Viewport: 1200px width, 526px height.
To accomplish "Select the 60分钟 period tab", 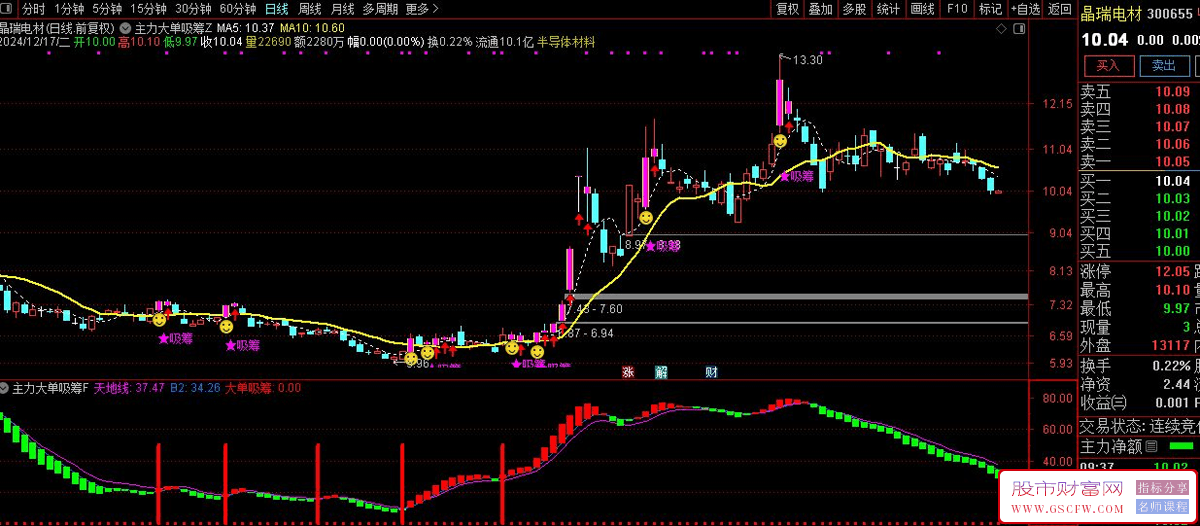I will click(237, 9).
